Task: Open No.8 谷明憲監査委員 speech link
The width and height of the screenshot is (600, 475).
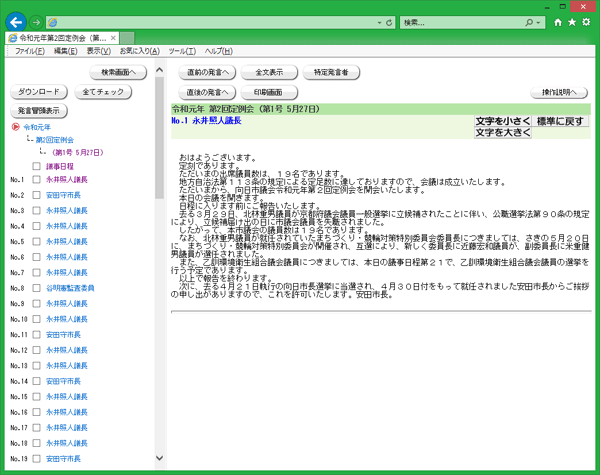Action: [x=70, y=288]
